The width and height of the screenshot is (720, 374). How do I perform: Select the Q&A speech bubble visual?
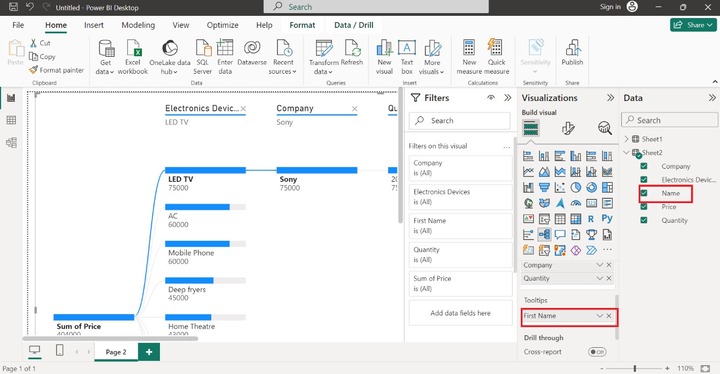(x=560, y=235)
